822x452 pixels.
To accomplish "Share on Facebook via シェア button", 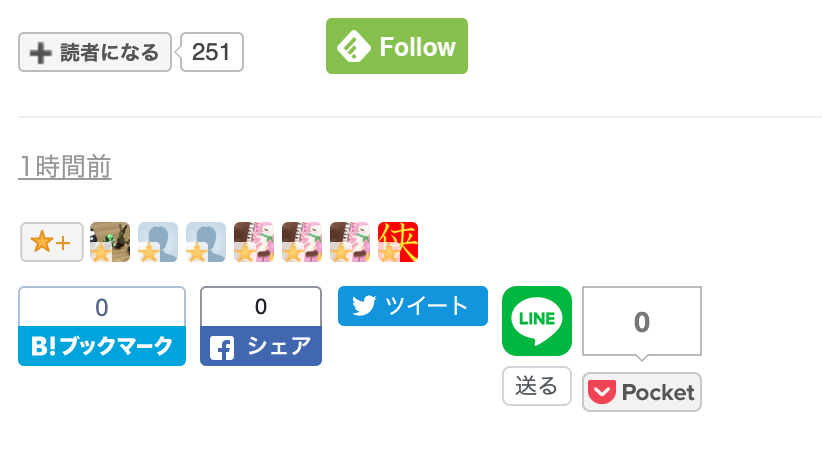I will [x=261, y=346].
